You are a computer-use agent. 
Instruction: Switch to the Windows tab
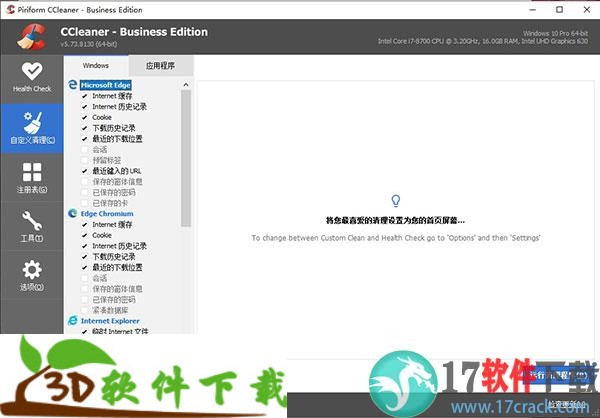tap(96, 65)
